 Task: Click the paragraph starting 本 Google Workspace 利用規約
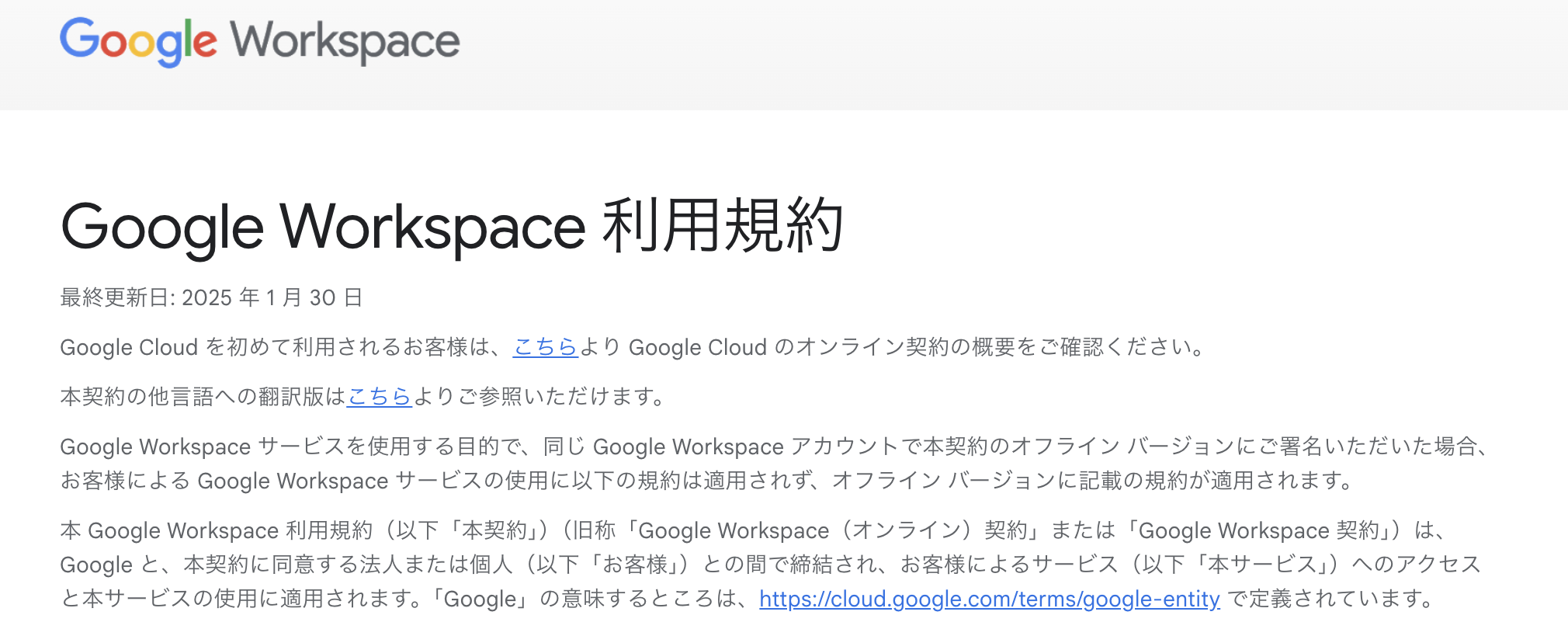click(772, 565)
